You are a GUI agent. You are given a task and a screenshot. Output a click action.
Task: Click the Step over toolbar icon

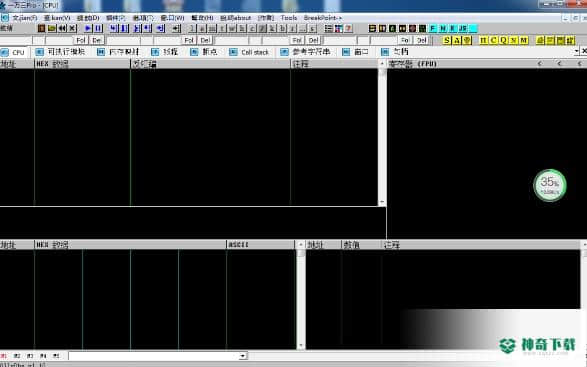124,28
